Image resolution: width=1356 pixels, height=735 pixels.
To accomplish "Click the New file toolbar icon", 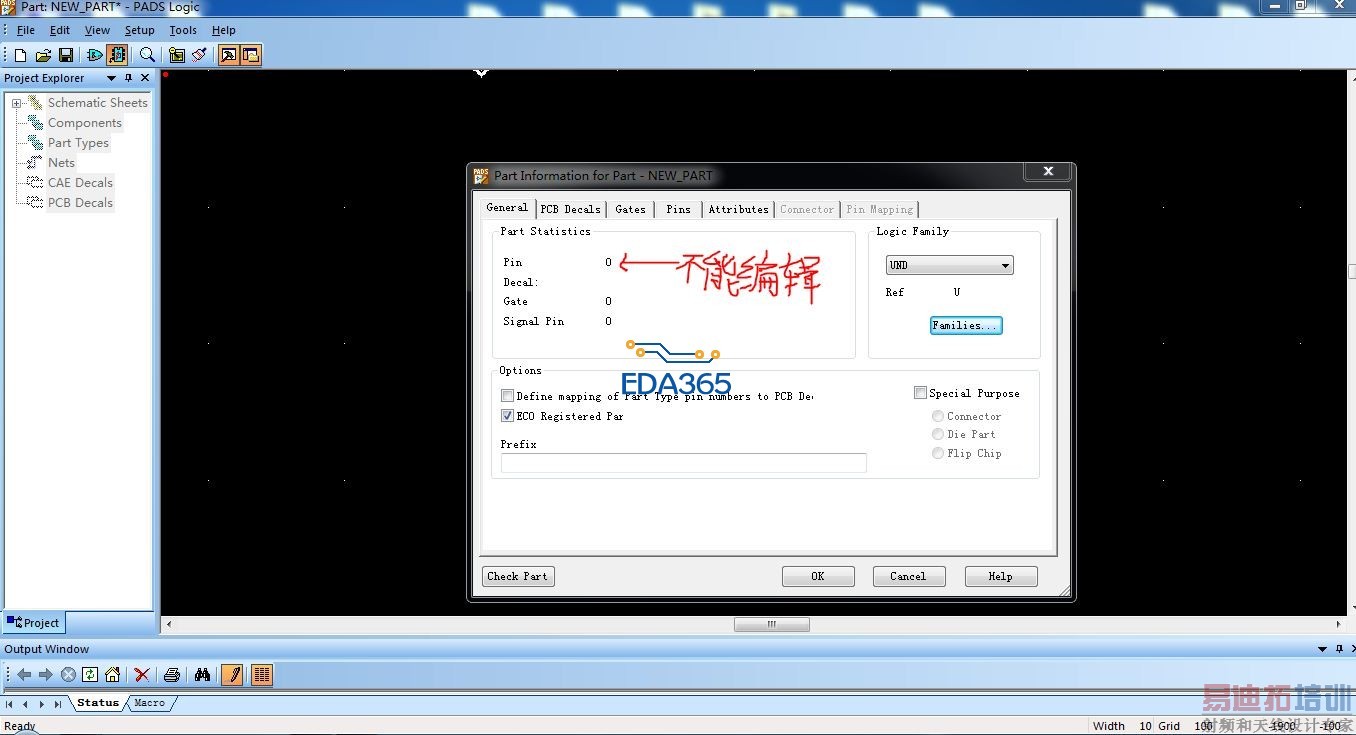I will point(20,55).
